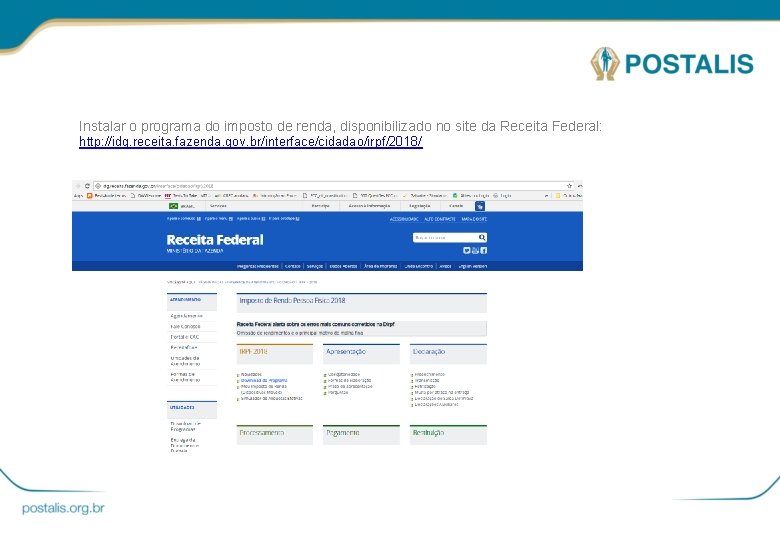Image resolution: width=780 pixels, height=540 pixels.
Task: Open the idg.receita.fazenda.gov.br IRPF 2018 hyperlink
Action: (x=251, y=142)
